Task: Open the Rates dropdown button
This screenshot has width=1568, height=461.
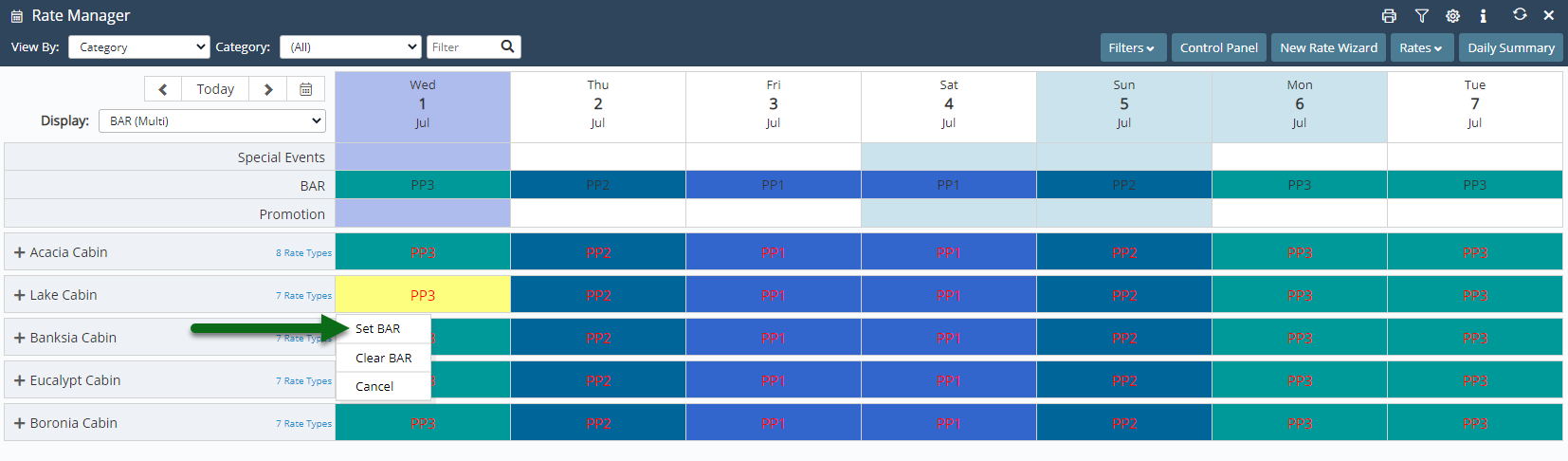Action: click(x=1421, y=47)
